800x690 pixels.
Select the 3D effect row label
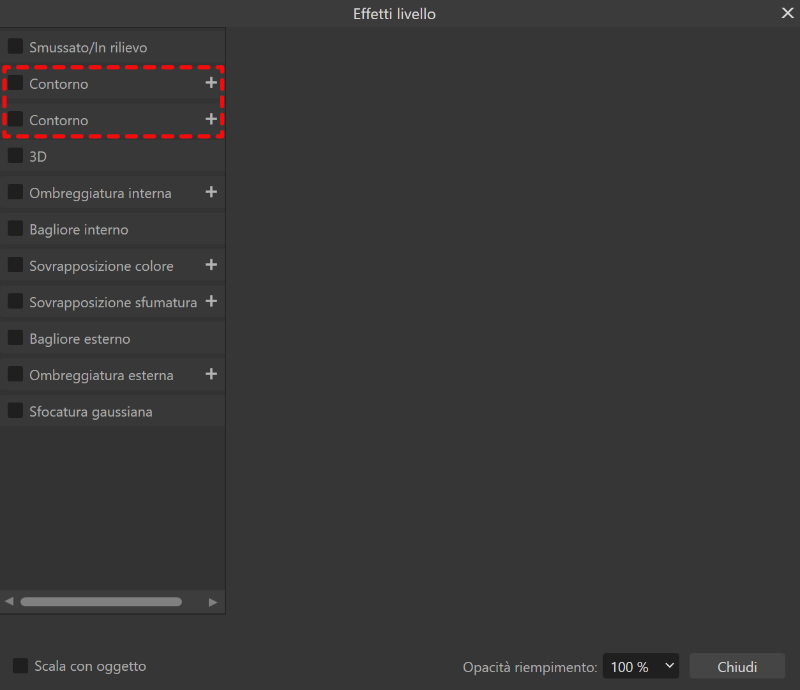[x=38, y=157]
